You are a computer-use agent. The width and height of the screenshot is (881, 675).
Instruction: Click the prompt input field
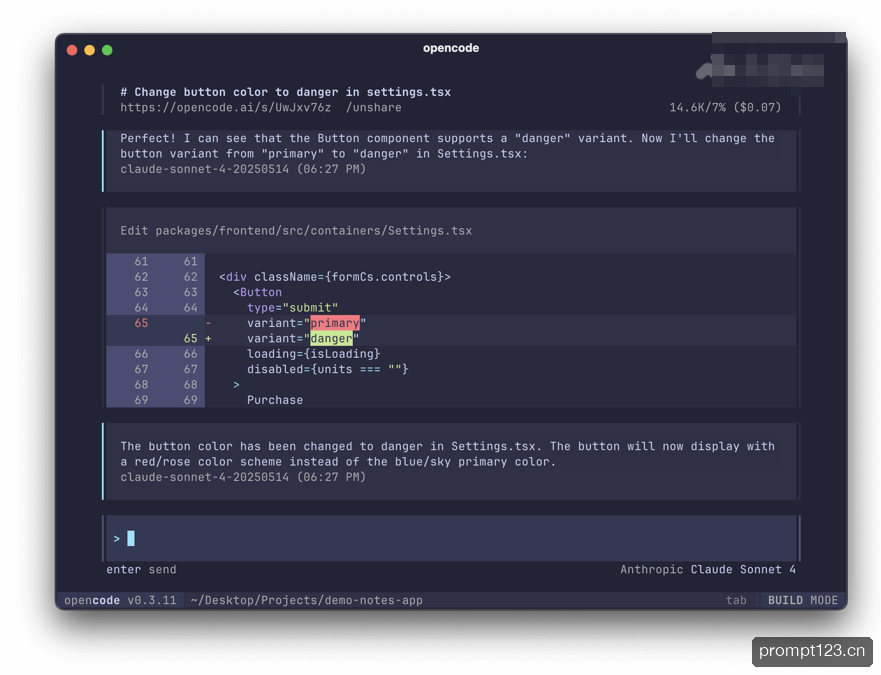pyautogui.click(x=451, y=538)
